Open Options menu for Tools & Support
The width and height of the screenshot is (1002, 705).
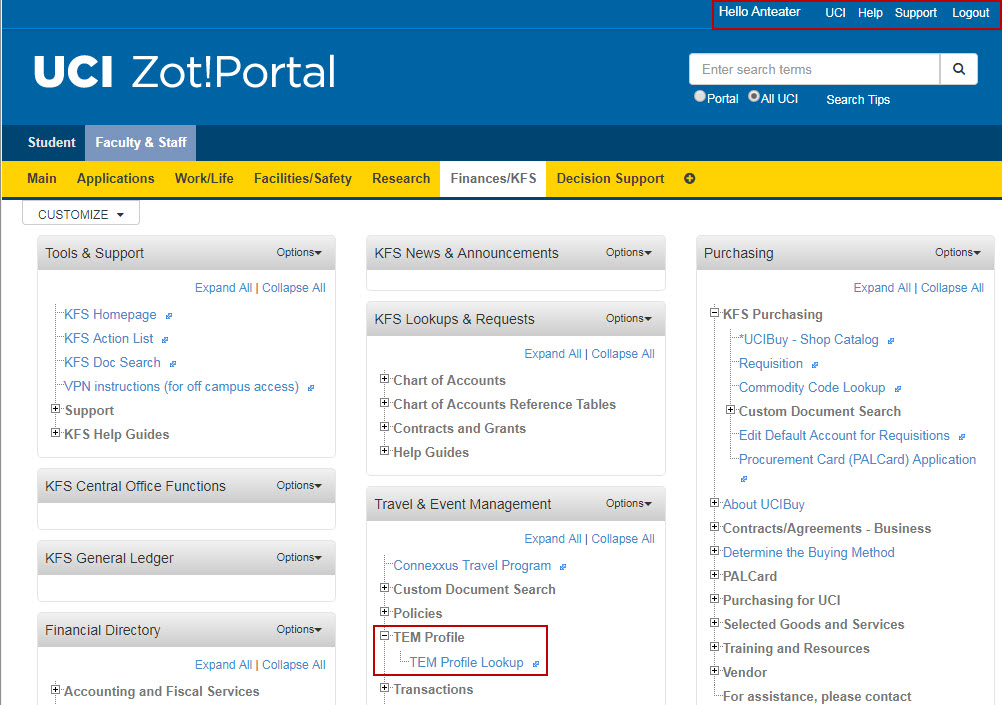coord(299,252)
